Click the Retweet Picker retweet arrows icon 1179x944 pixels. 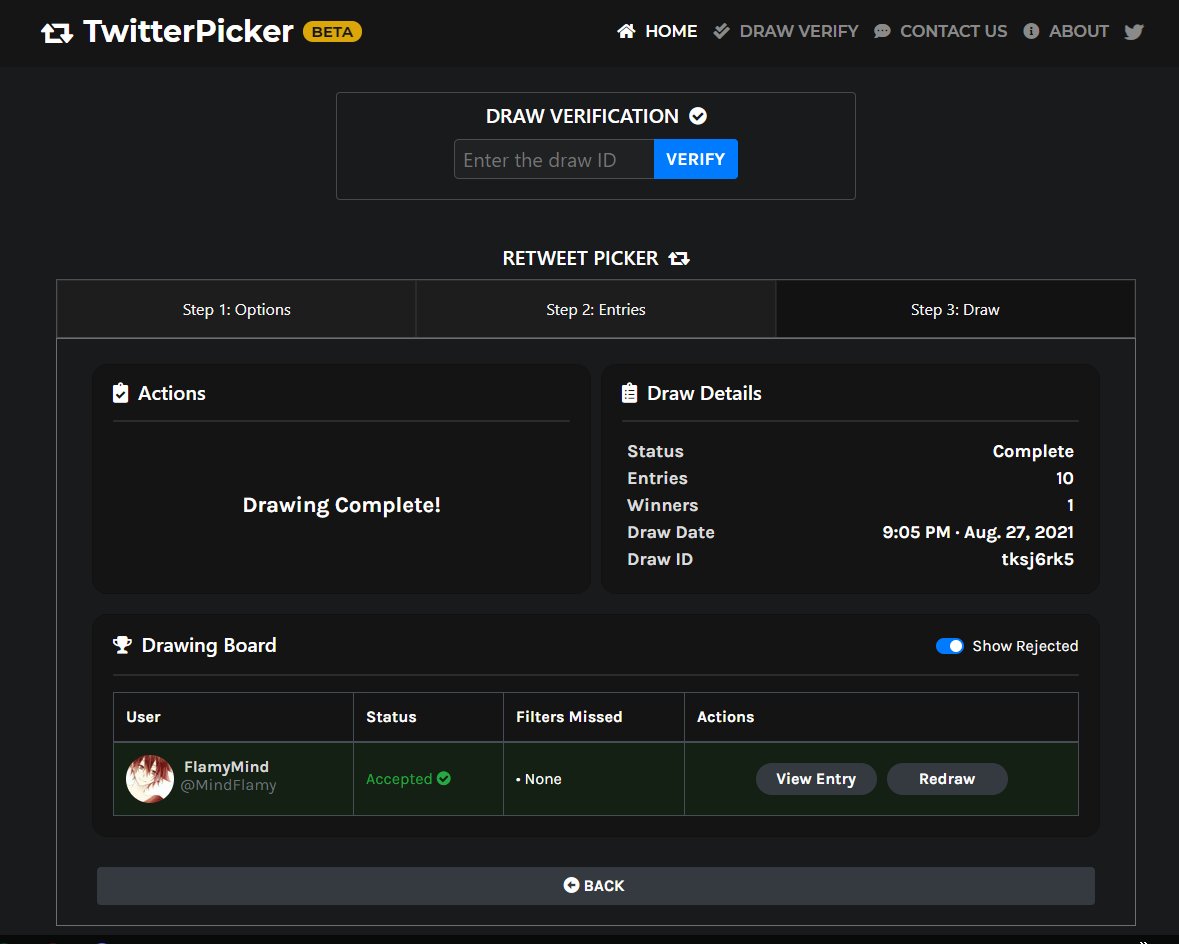pyautogui.click(x=679, y=258)
